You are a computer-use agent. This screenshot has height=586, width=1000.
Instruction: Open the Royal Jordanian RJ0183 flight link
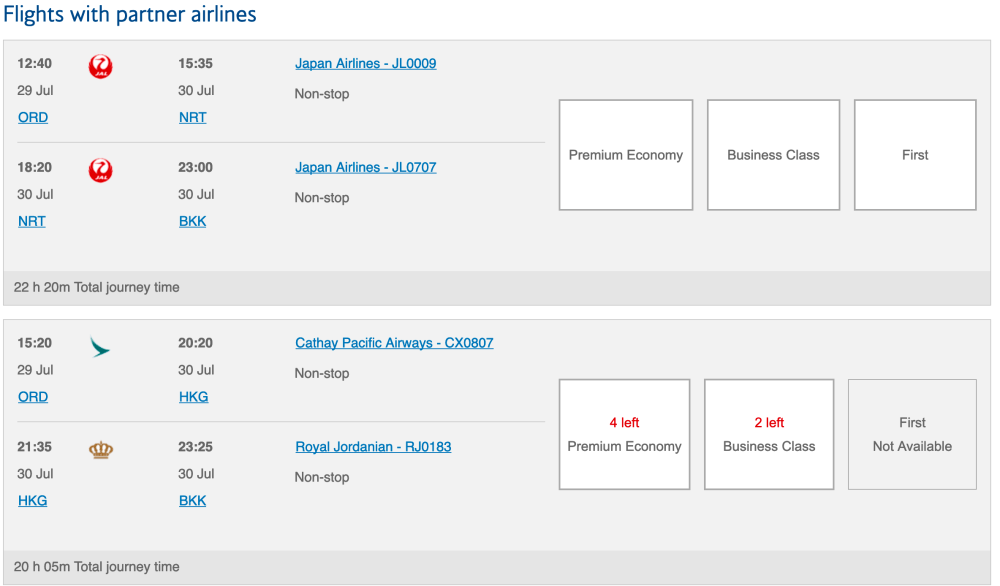pyautogui.click(x=373, y=447)
